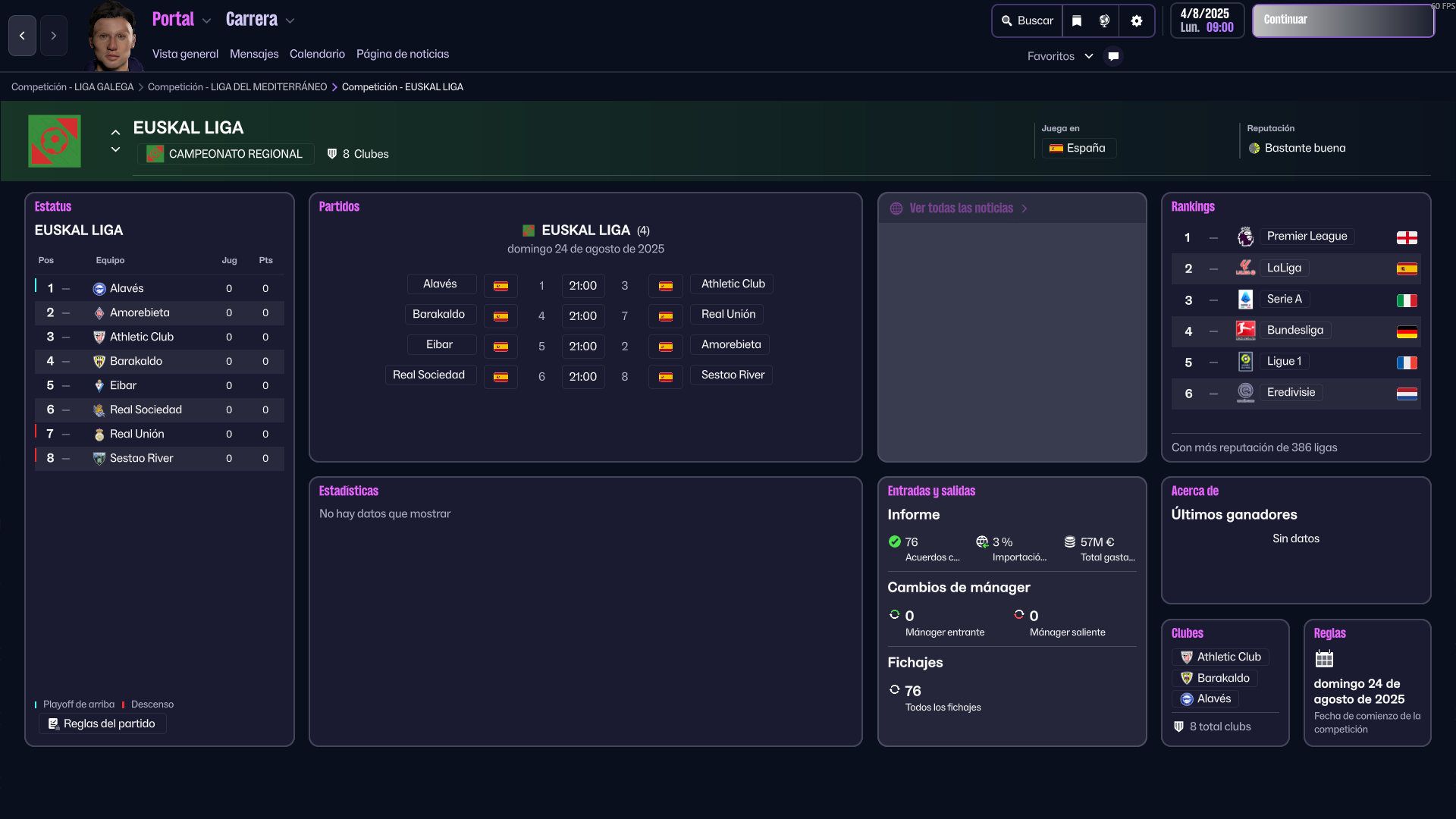This screenshot has height=819, width=1456.
Task: Go back with the left arrow button
Action: click(x=22, y=36)
